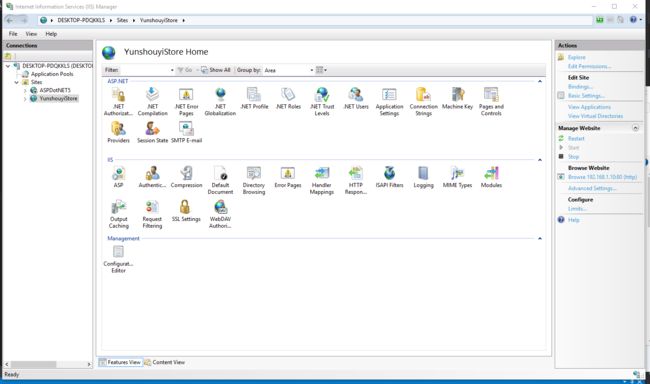Open .NET Authorization Rules feature
This screenshot has height=384, width=650.
pyautogui.click(x=118, y=102)
